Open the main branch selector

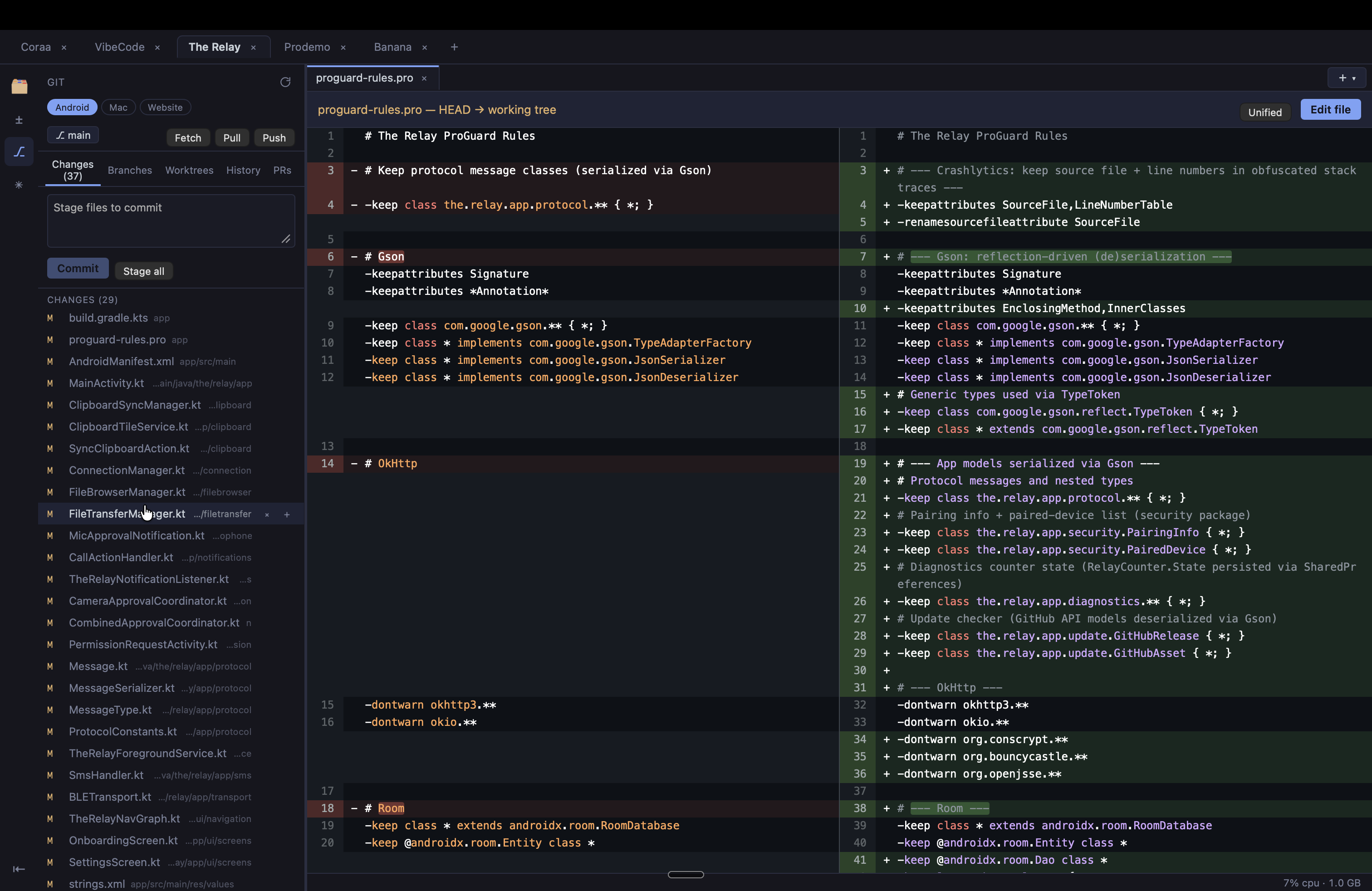pyautogui.click(x=73, y=135)
